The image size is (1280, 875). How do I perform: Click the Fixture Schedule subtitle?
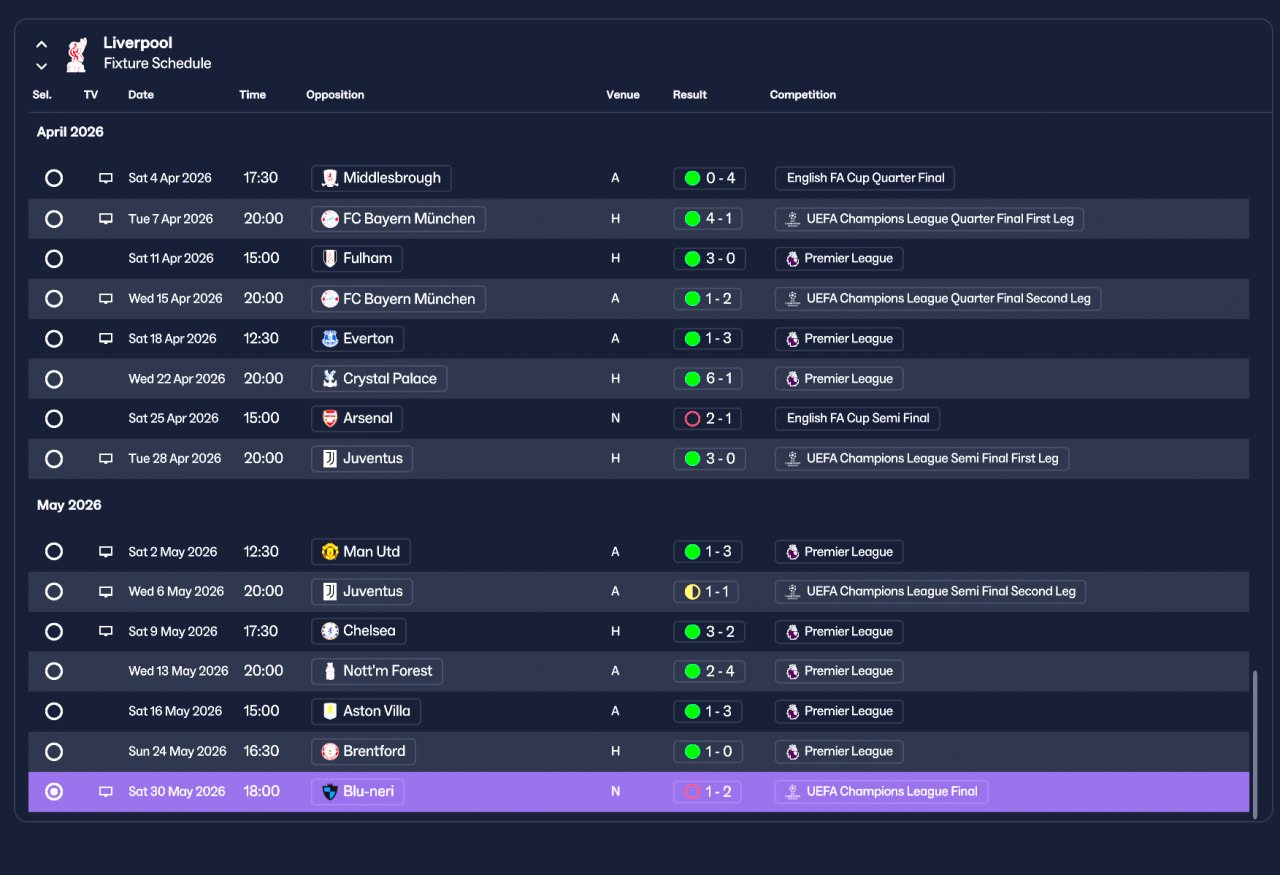click(157, 63)
